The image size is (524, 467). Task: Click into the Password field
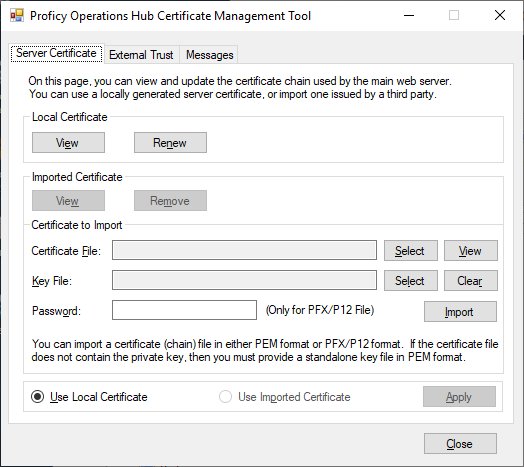pos(184,310)
